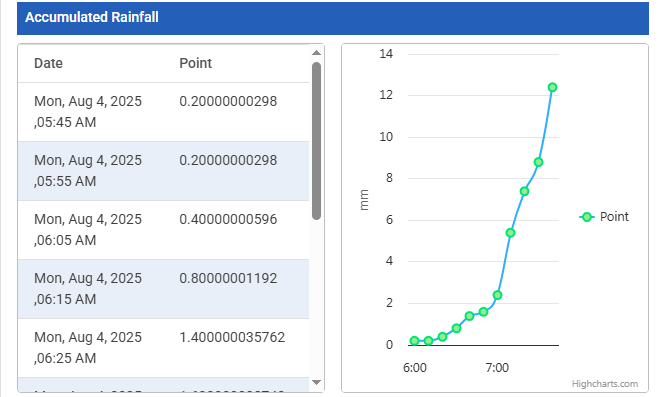This screenshot has height=397, width=663.
Task: Open the Highcharts.com credit link
Action: (605, 383)
